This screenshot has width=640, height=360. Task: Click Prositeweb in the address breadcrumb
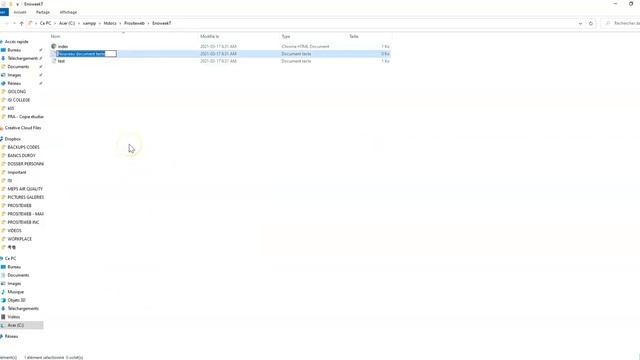click(134, 23)
